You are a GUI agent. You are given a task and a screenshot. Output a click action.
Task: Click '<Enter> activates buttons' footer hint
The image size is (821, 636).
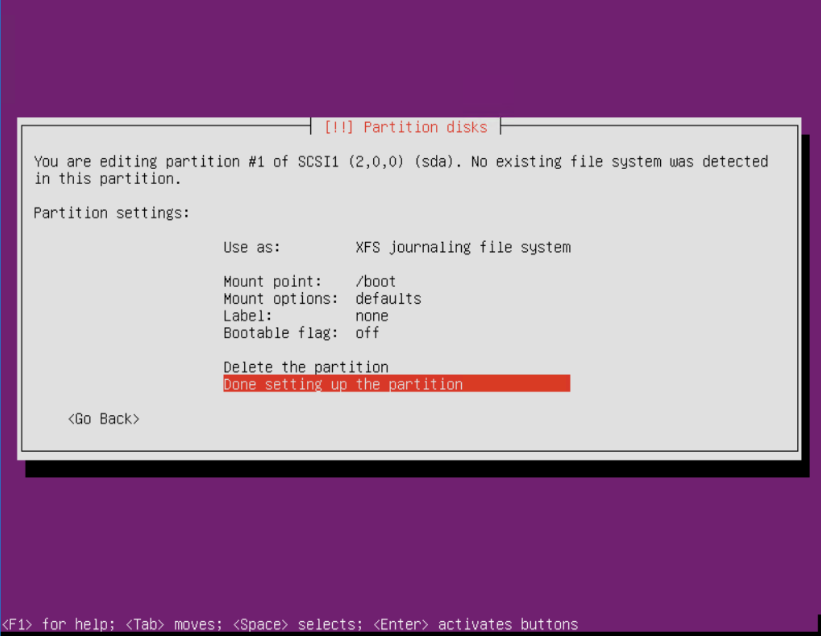(x=475, y=624)
